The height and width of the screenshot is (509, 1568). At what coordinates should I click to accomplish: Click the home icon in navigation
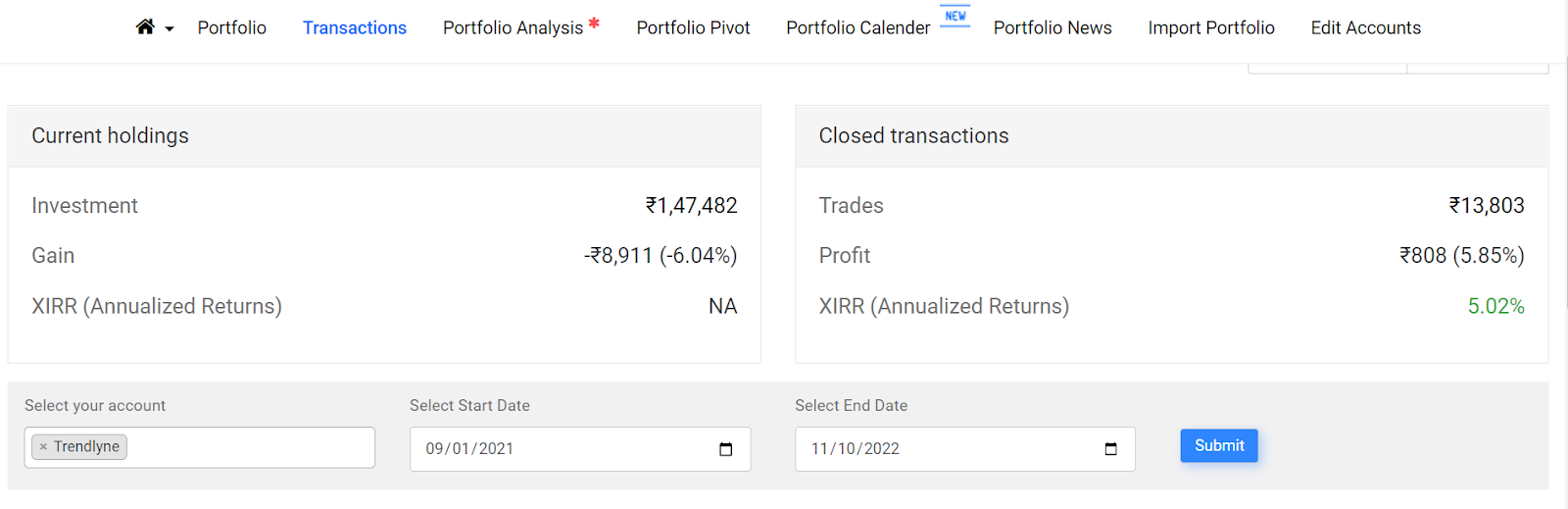click(x=145, y=26)
